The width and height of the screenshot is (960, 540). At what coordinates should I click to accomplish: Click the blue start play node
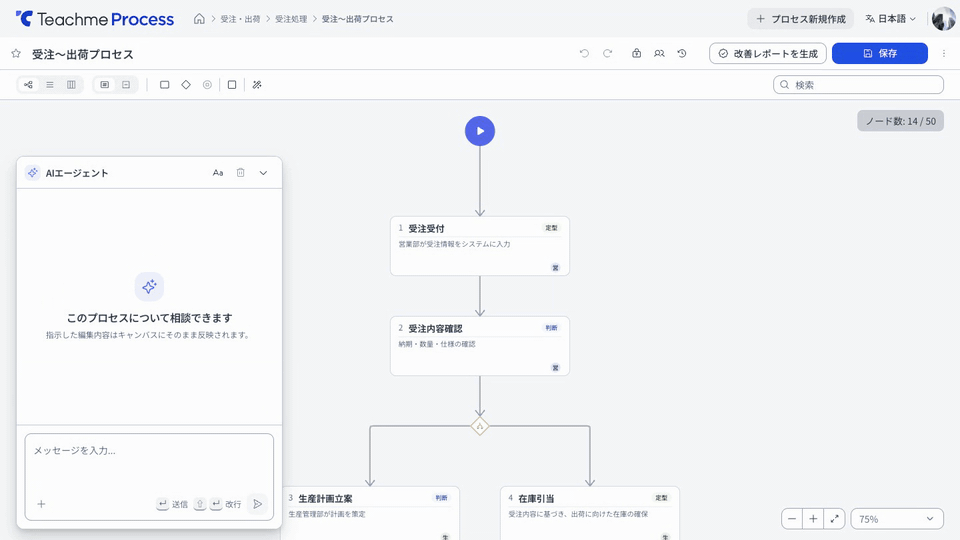click(480, 131)
